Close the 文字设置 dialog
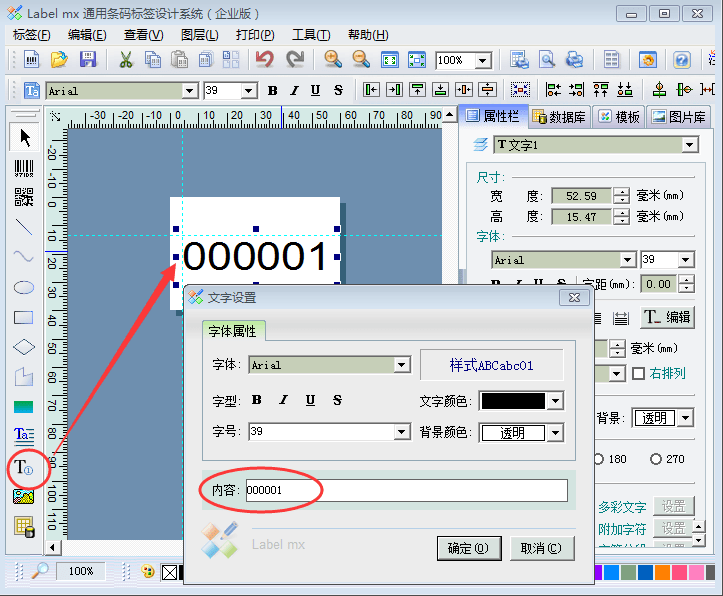Screen dimensions: 723x596 coord(574,298)
